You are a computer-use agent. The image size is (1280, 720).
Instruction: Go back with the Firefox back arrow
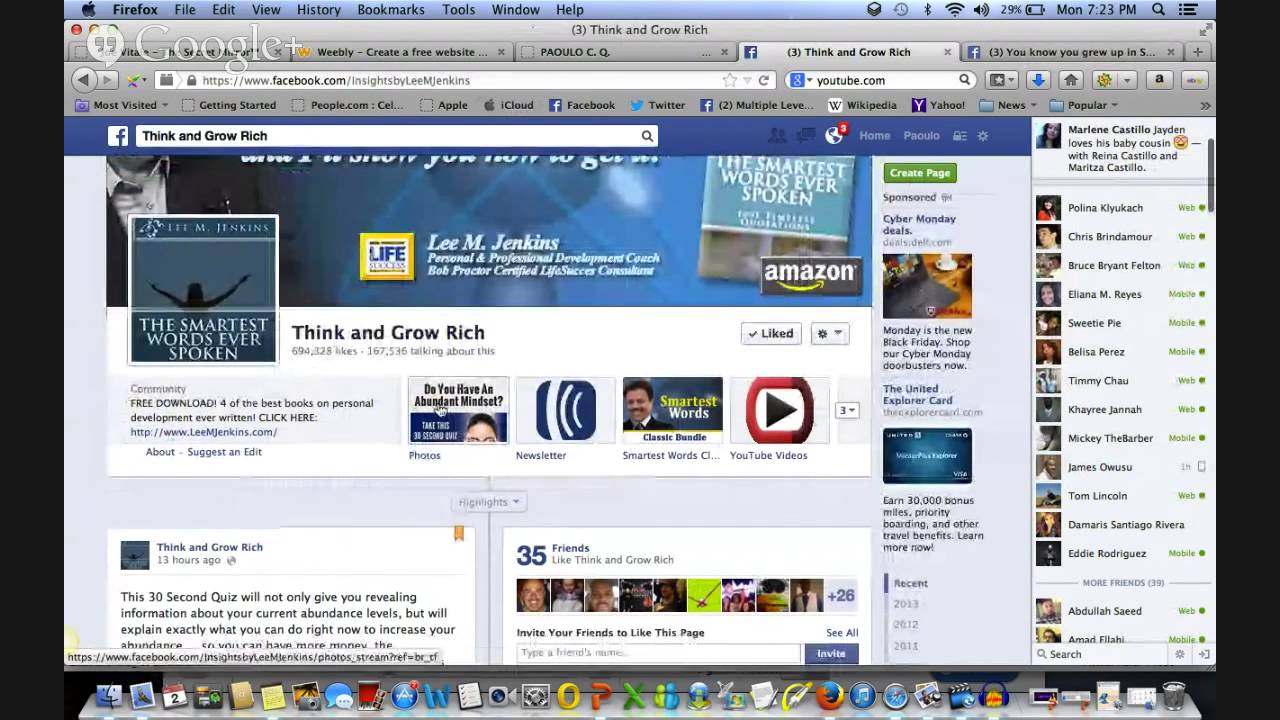point(84,80)
